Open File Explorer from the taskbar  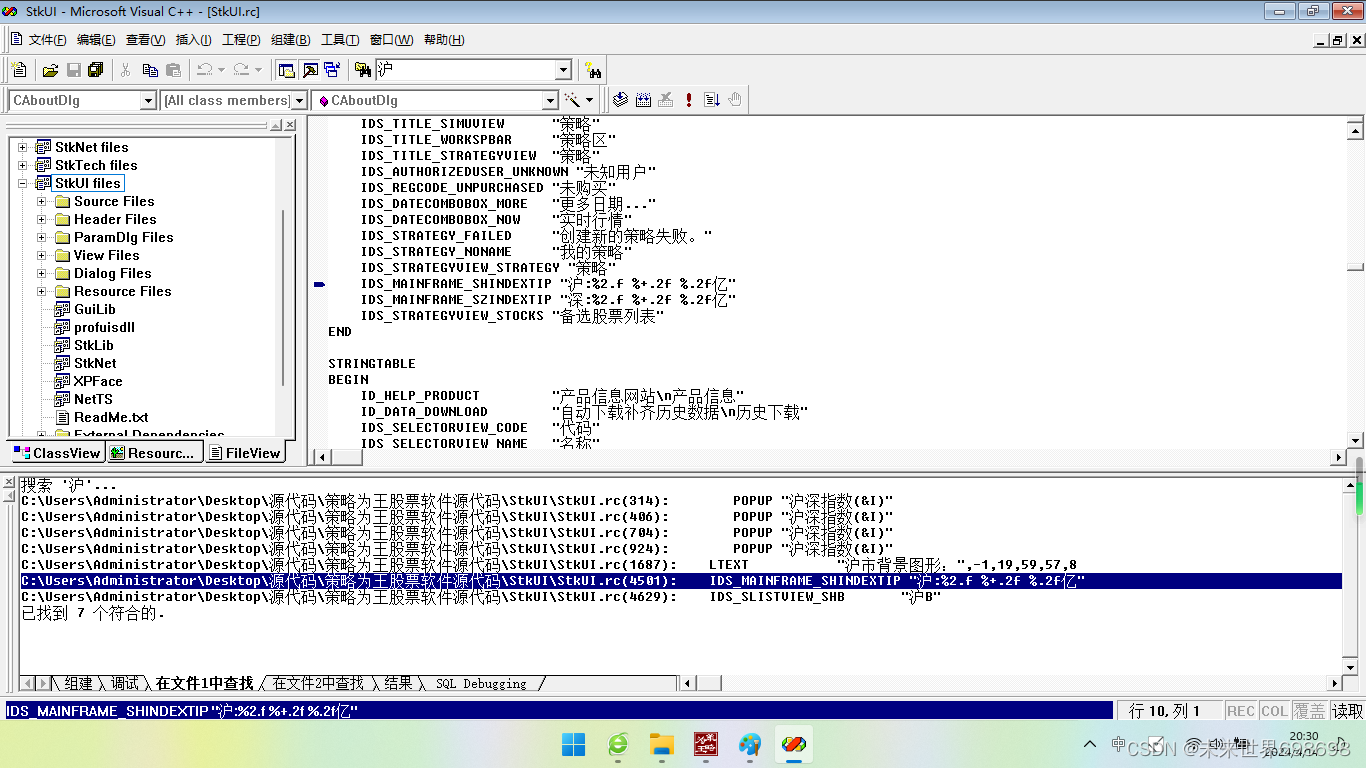tap(662, 744)
